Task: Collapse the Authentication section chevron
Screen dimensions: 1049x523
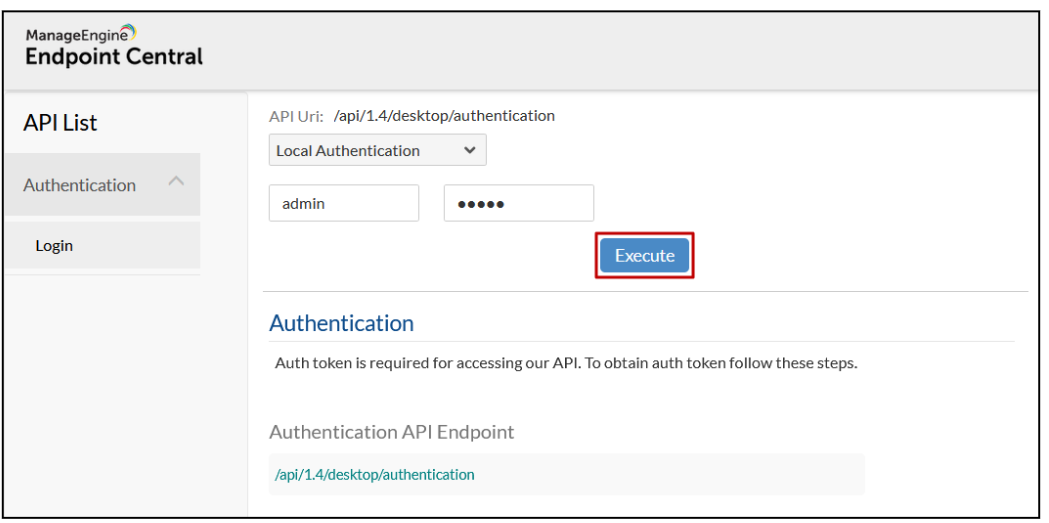Action: [x=176, y=181]
